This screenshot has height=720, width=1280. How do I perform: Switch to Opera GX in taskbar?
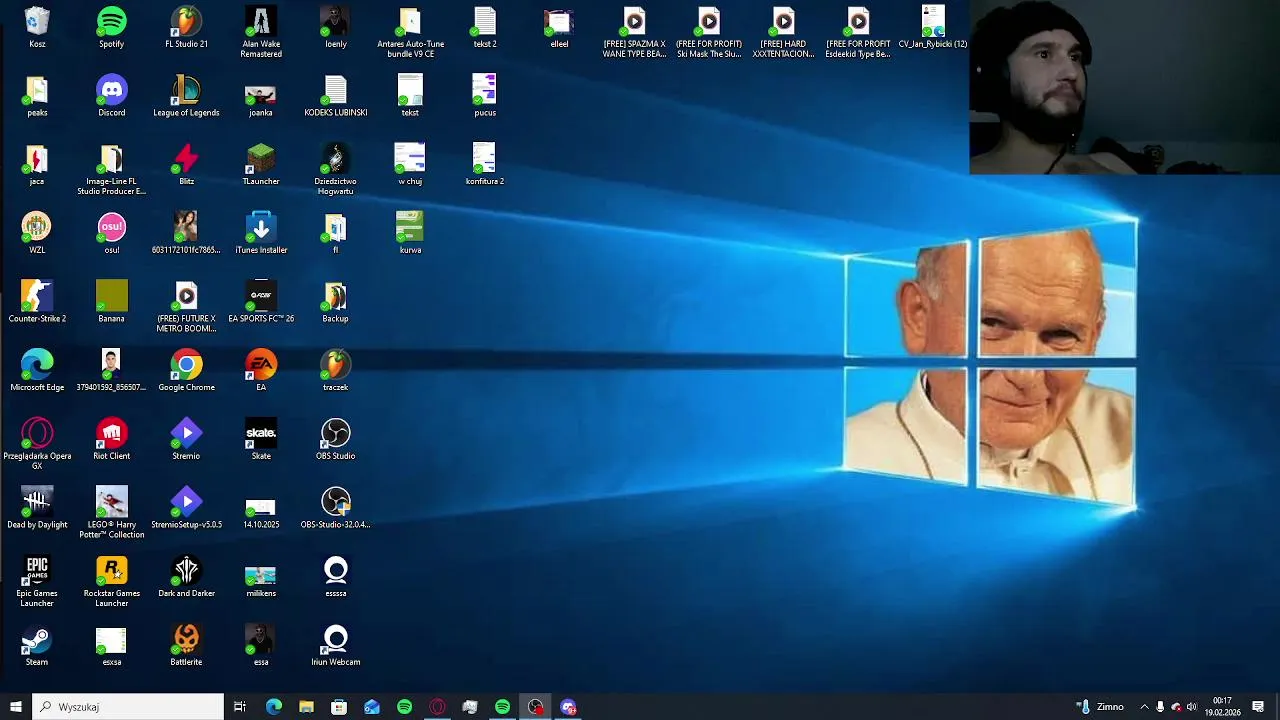(437, 707)
